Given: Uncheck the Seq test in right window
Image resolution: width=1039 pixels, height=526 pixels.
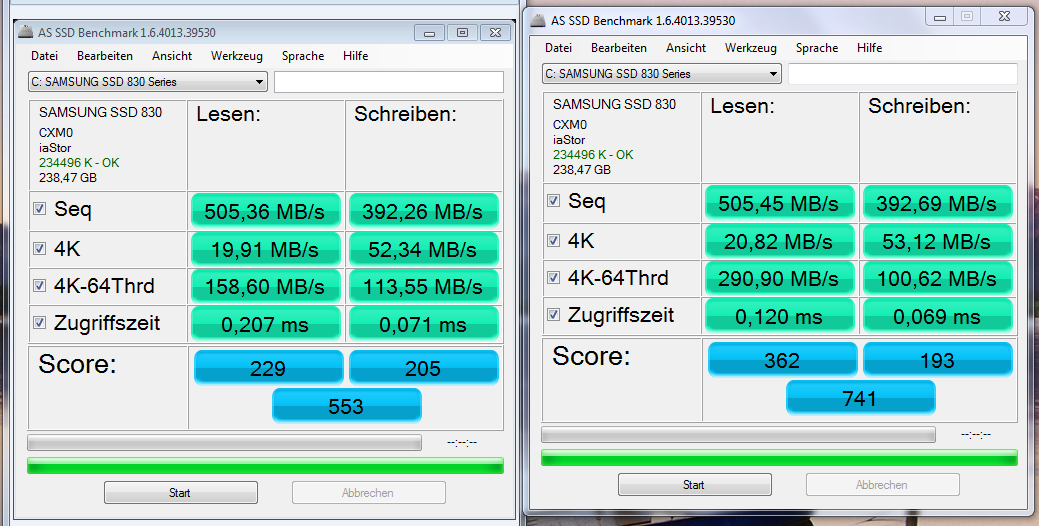Looking at the screenshot, I should [553, 201].
